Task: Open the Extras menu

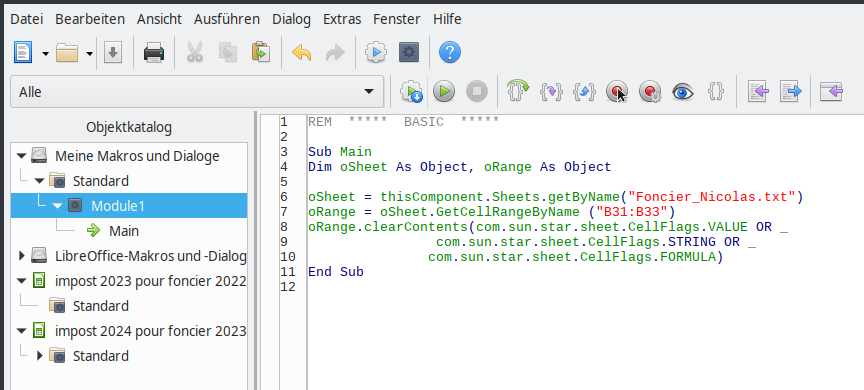Action: 342,19
